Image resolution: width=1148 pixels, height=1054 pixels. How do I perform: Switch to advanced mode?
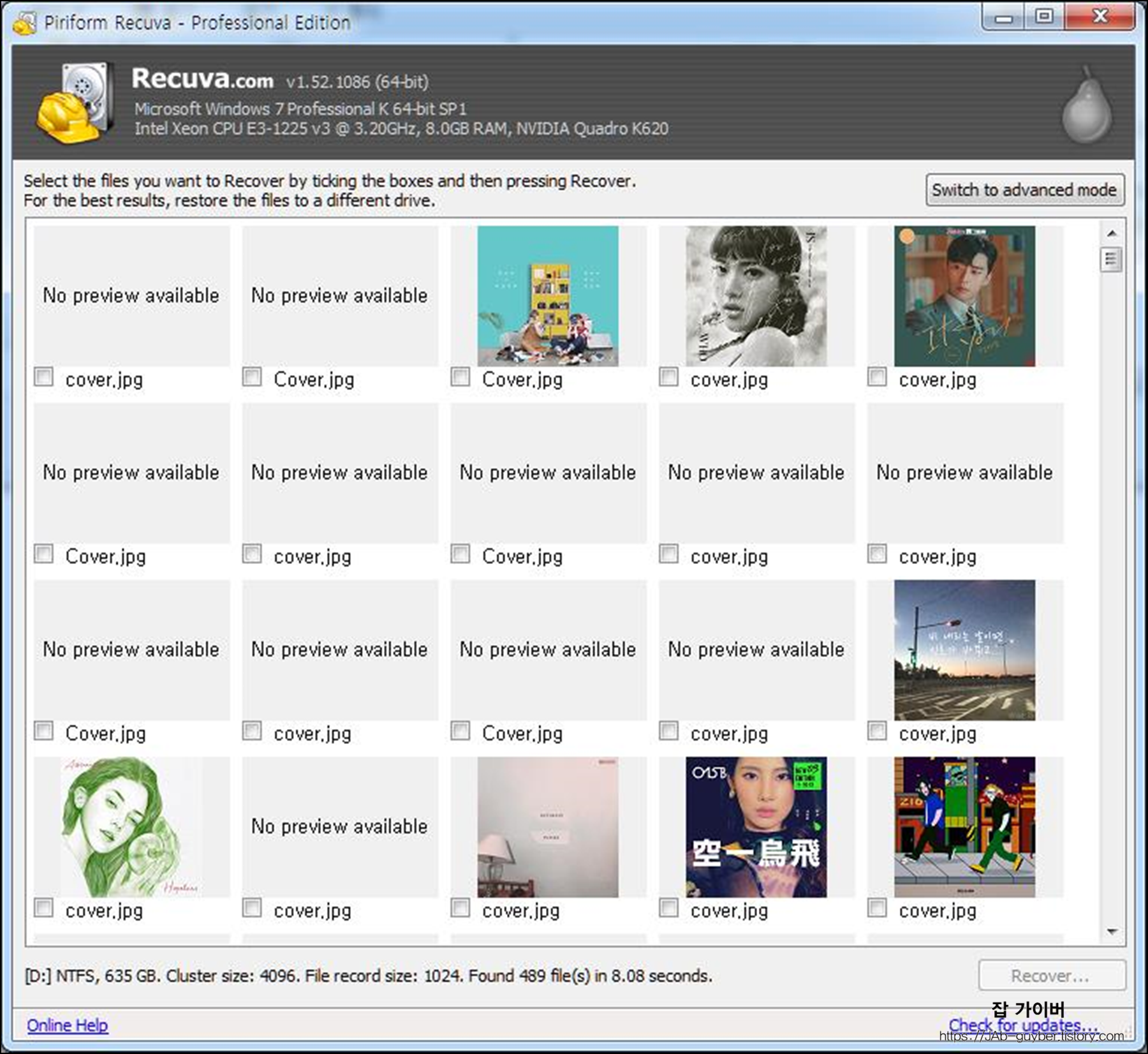tap(1024, 190)
